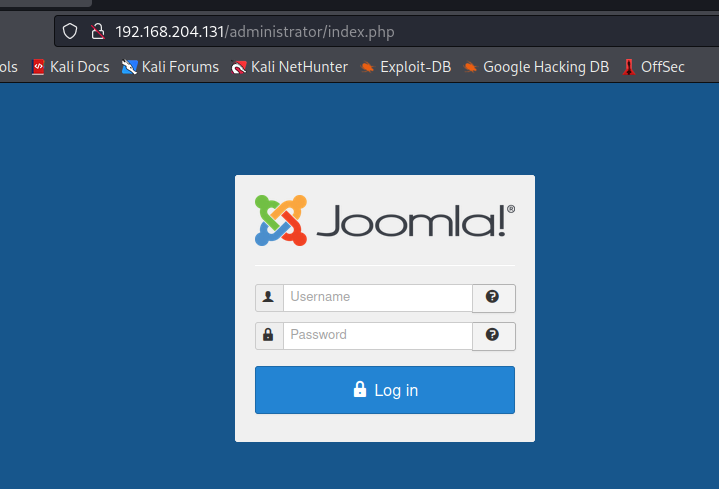719x489 pixels.
Task: Open the Google Hacking DB bookmark
Action: [536, 67]
